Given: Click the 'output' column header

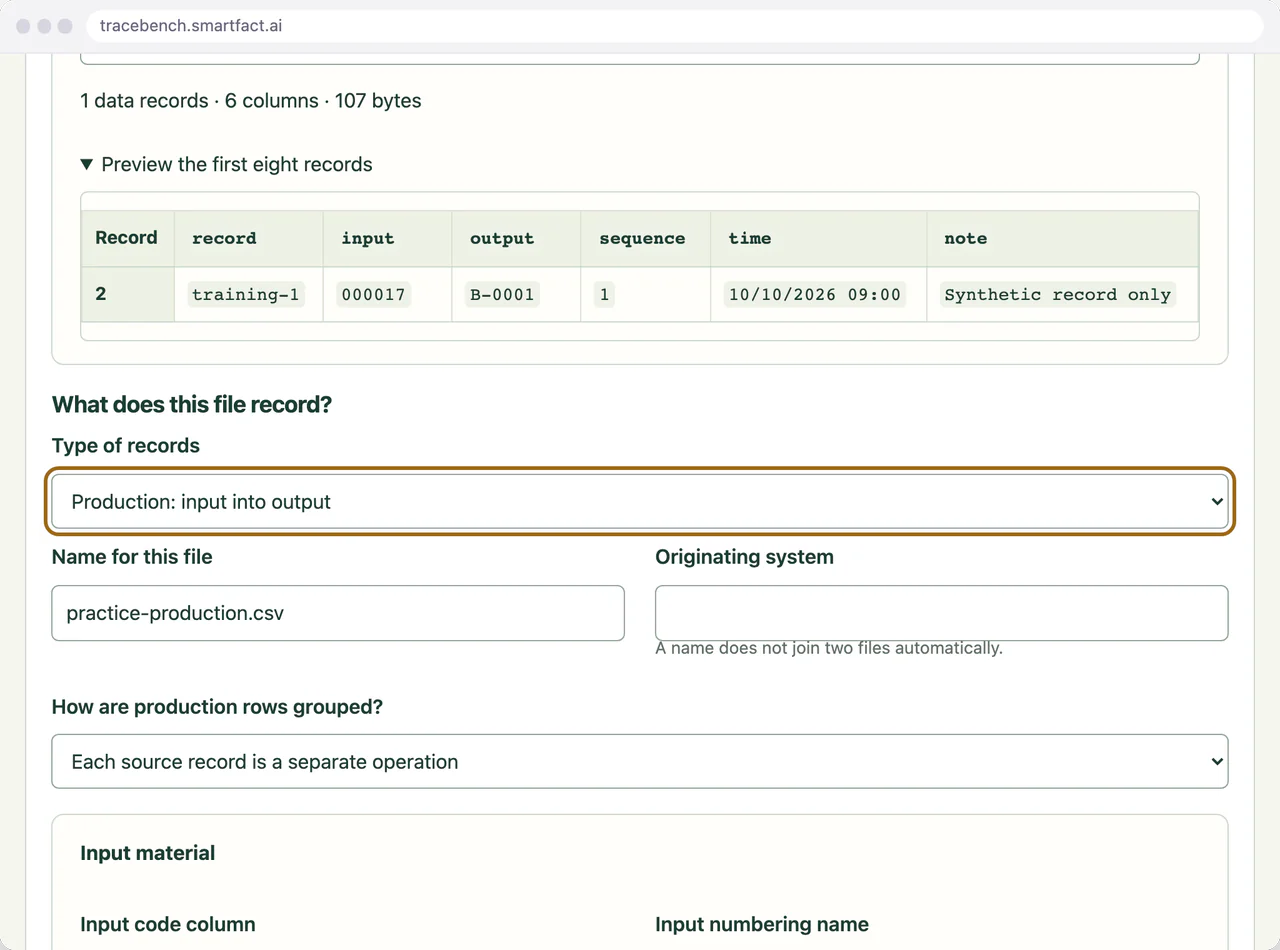Looking at the screenshot, I should point(502,238).
